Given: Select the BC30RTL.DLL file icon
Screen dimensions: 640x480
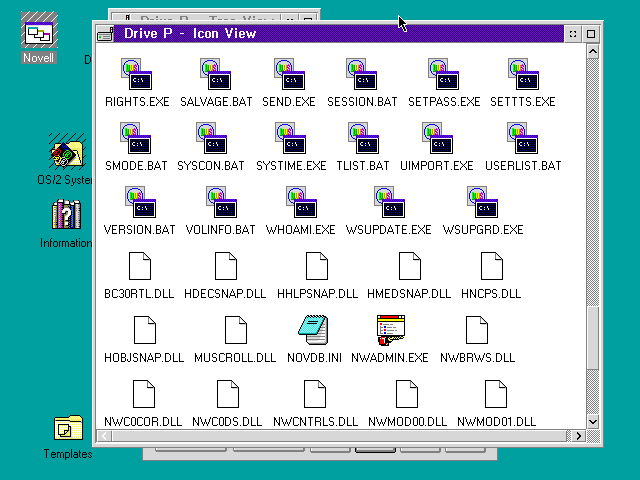Looking at the screenshot, I should click(140, 266).
